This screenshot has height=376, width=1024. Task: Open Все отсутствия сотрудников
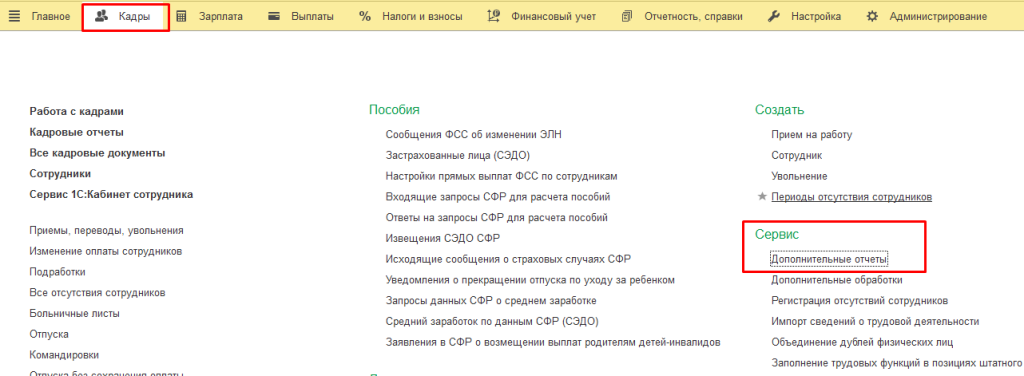point(97,293)
